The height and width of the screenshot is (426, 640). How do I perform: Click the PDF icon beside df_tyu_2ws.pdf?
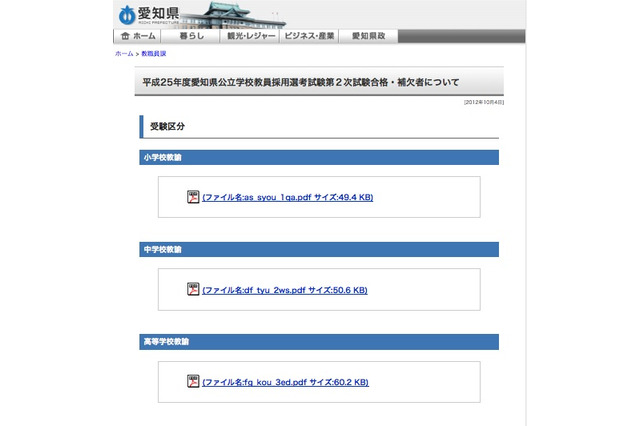pyautogui.click(x=193, y=289)
